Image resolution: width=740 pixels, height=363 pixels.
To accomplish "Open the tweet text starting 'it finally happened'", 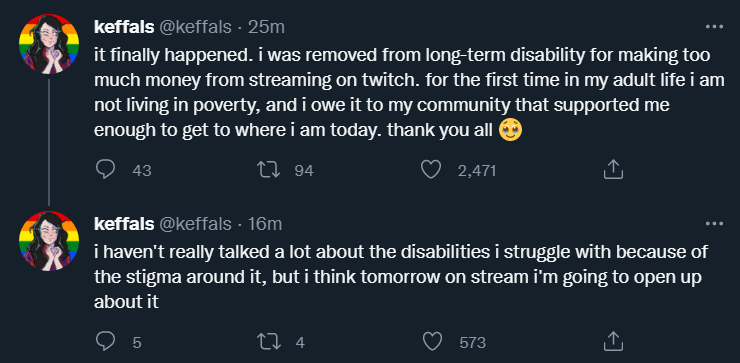I will pos(409,93).
